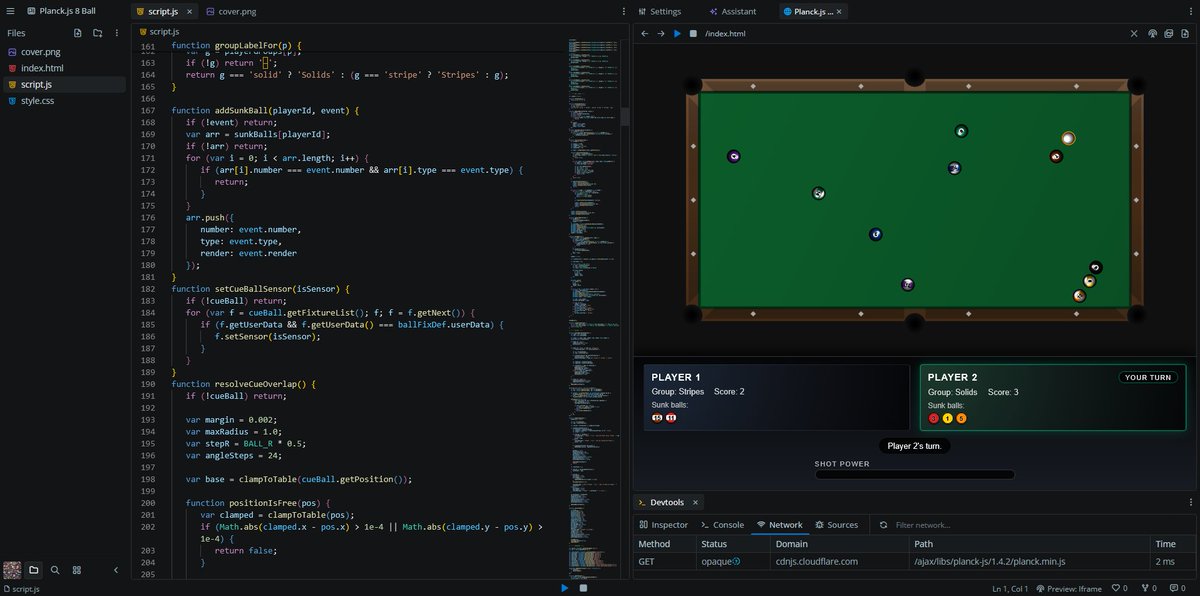Viewport: 1200px width, 596px height.
Task: Select the Player 1 score card
Action: [x=776, y=397]
